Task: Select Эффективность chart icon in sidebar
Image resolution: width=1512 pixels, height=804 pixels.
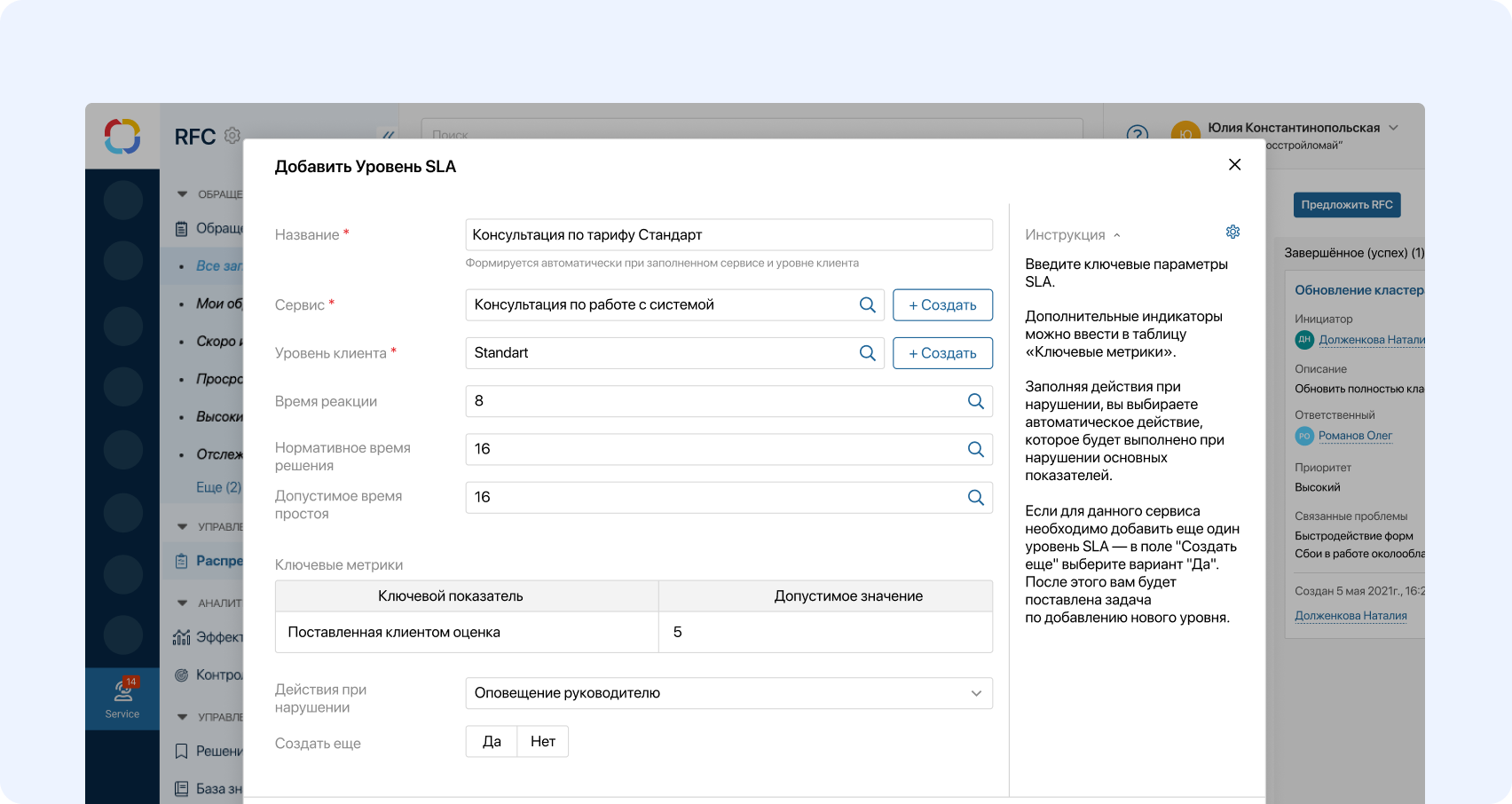Action: click(x=182, y=636)
